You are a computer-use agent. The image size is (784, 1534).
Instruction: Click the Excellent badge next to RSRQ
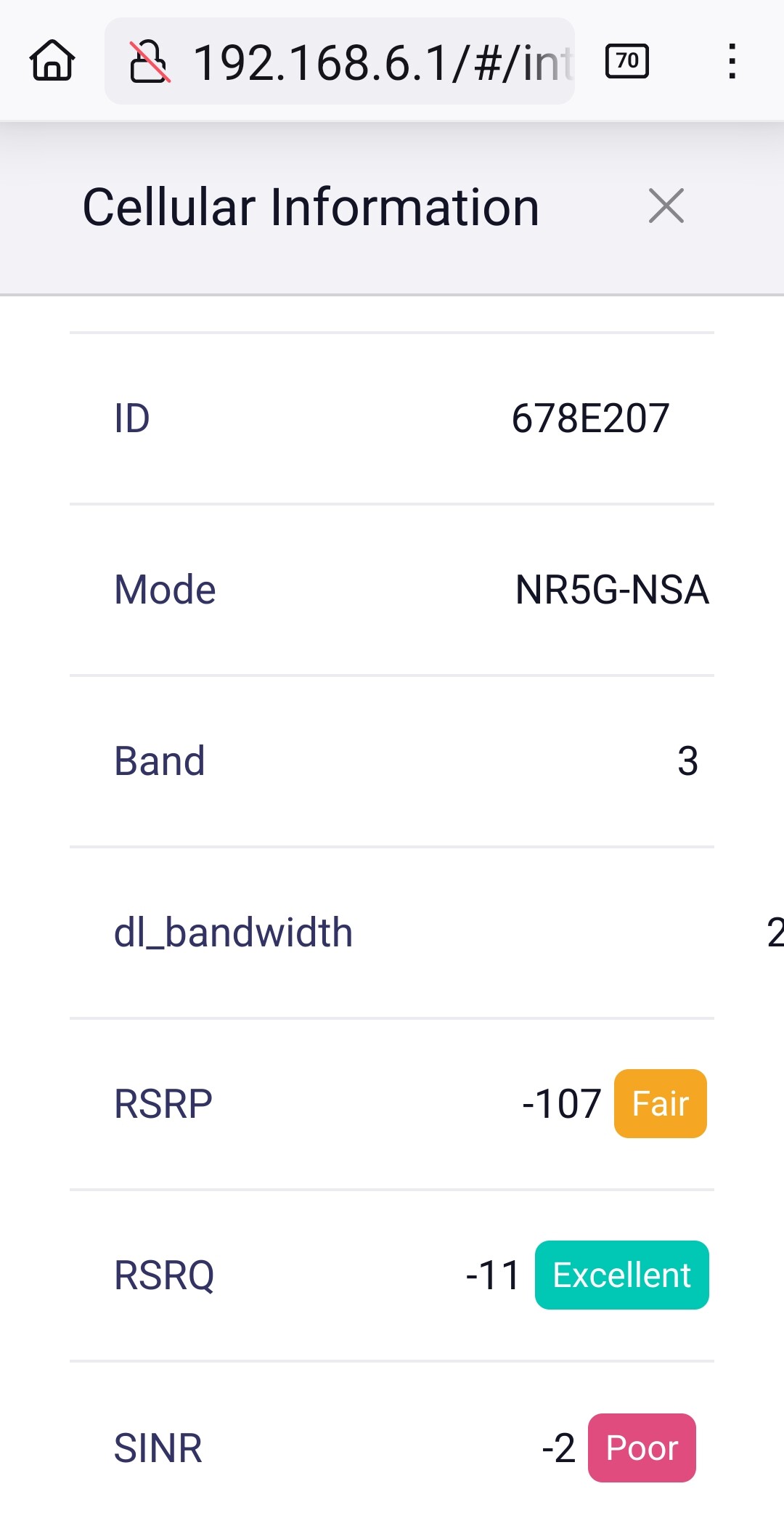coord(622,1275)
